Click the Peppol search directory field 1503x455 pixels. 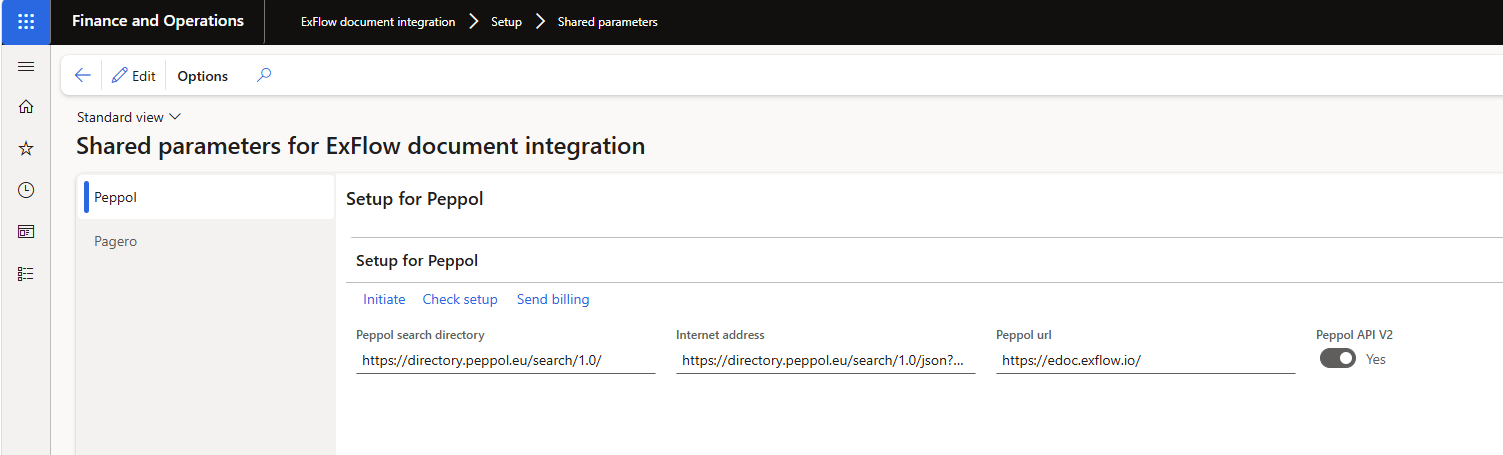click(x=506, y=361)
